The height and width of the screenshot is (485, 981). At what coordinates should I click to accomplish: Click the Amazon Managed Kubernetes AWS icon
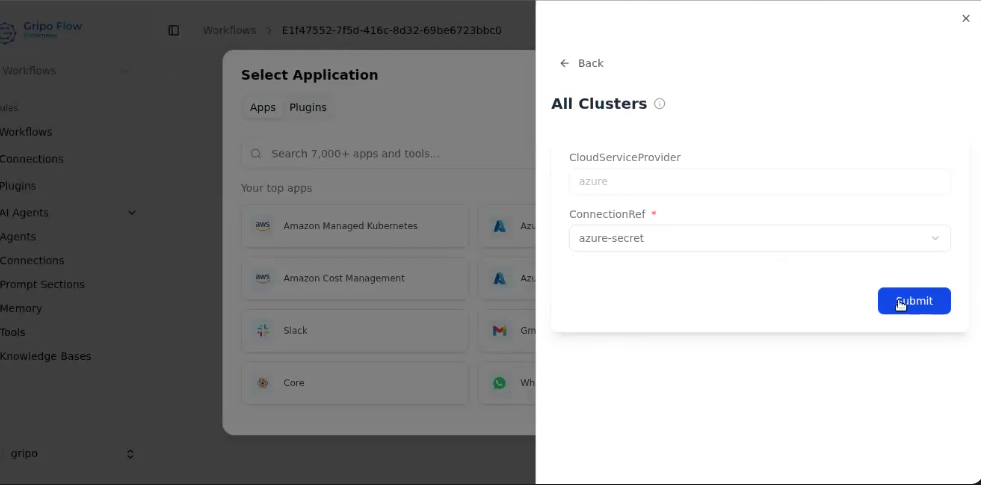click(263, 226)
